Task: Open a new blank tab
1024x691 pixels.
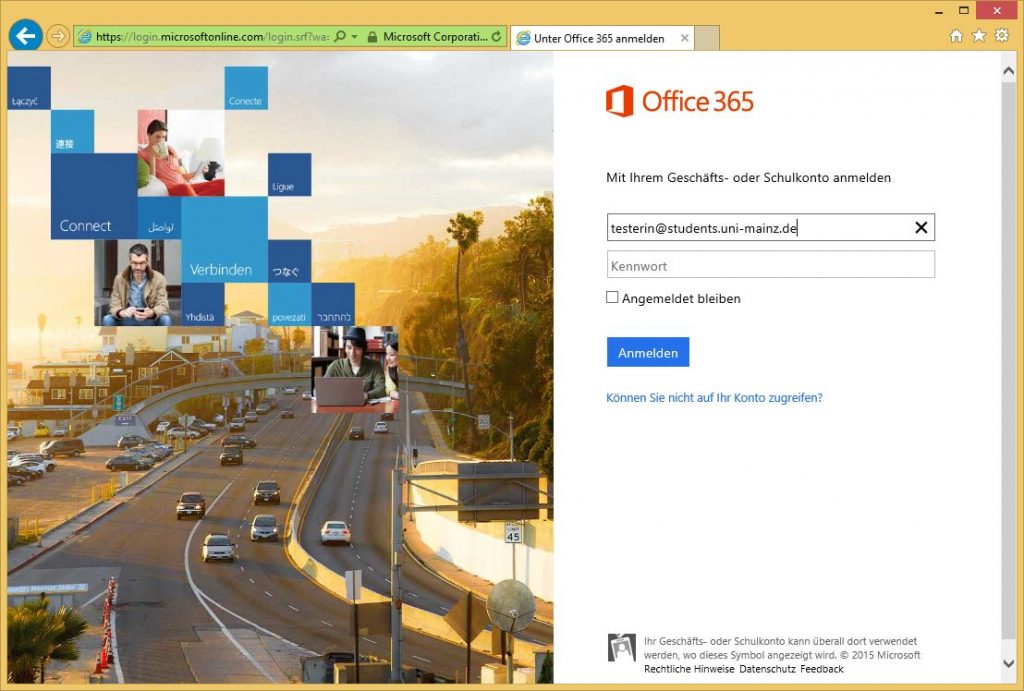Action: [x=707, y=38]
